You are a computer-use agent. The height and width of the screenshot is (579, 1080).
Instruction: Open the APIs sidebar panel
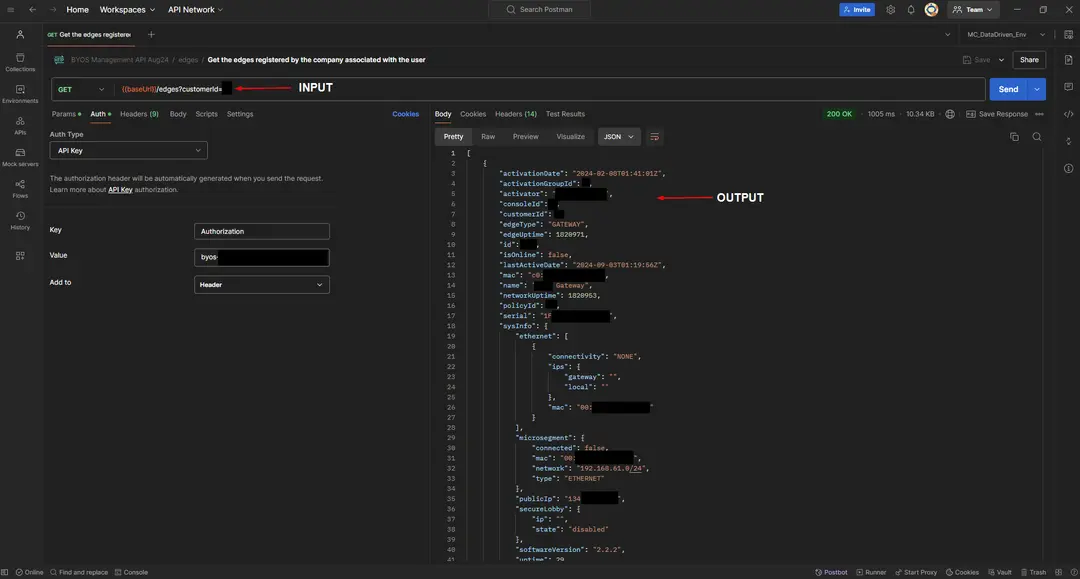click(20, 126)
